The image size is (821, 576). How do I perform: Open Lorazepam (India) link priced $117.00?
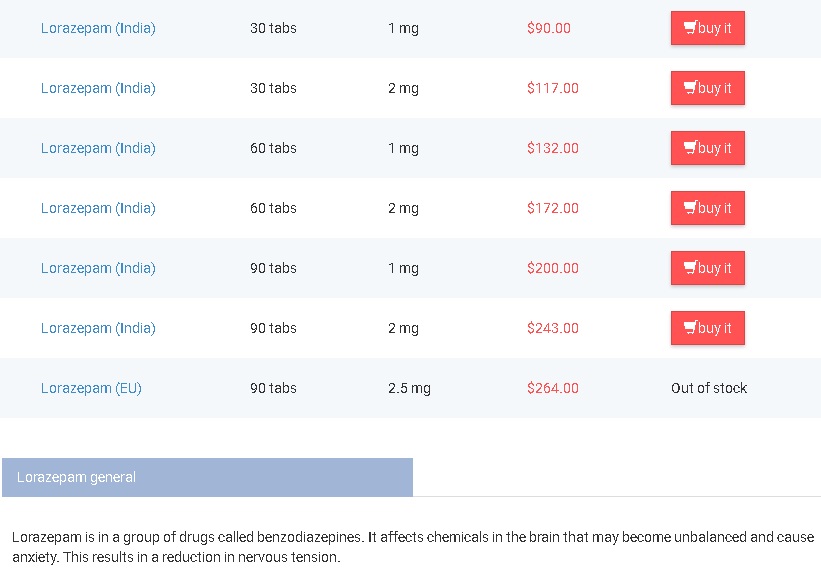click(98, 88)
